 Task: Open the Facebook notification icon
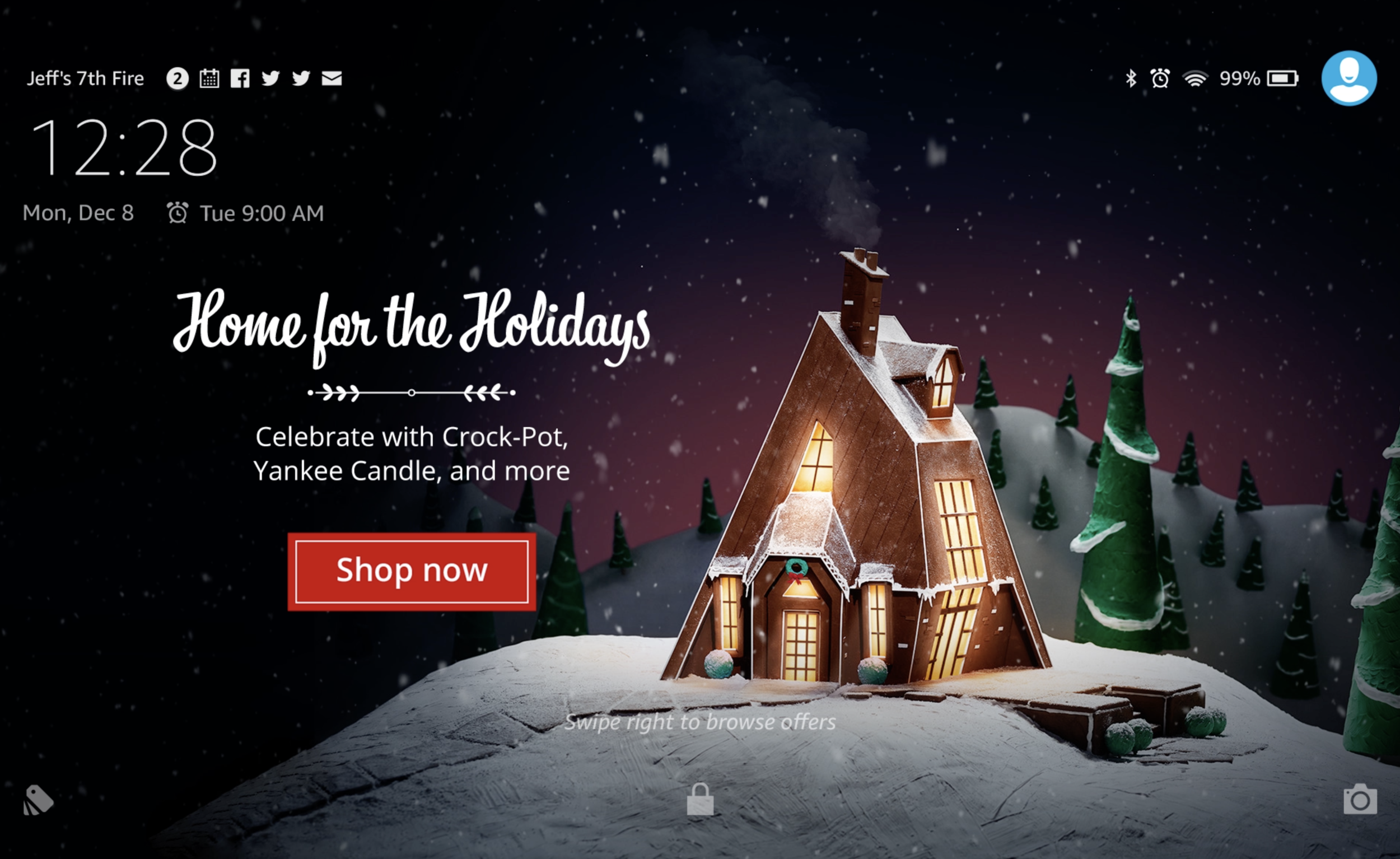pos(240,78)
